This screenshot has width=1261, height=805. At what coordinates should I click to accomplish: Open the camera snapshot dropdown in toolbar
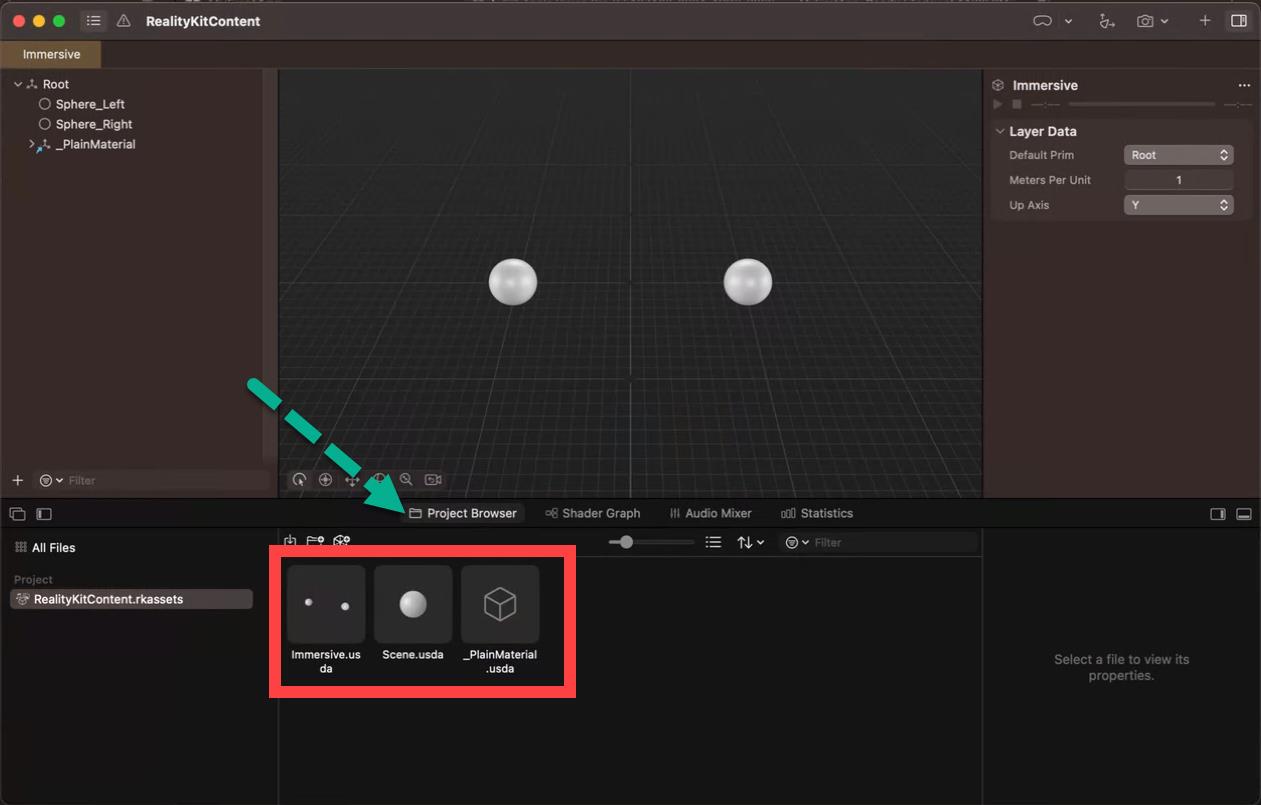click(x=1152, y=21)
